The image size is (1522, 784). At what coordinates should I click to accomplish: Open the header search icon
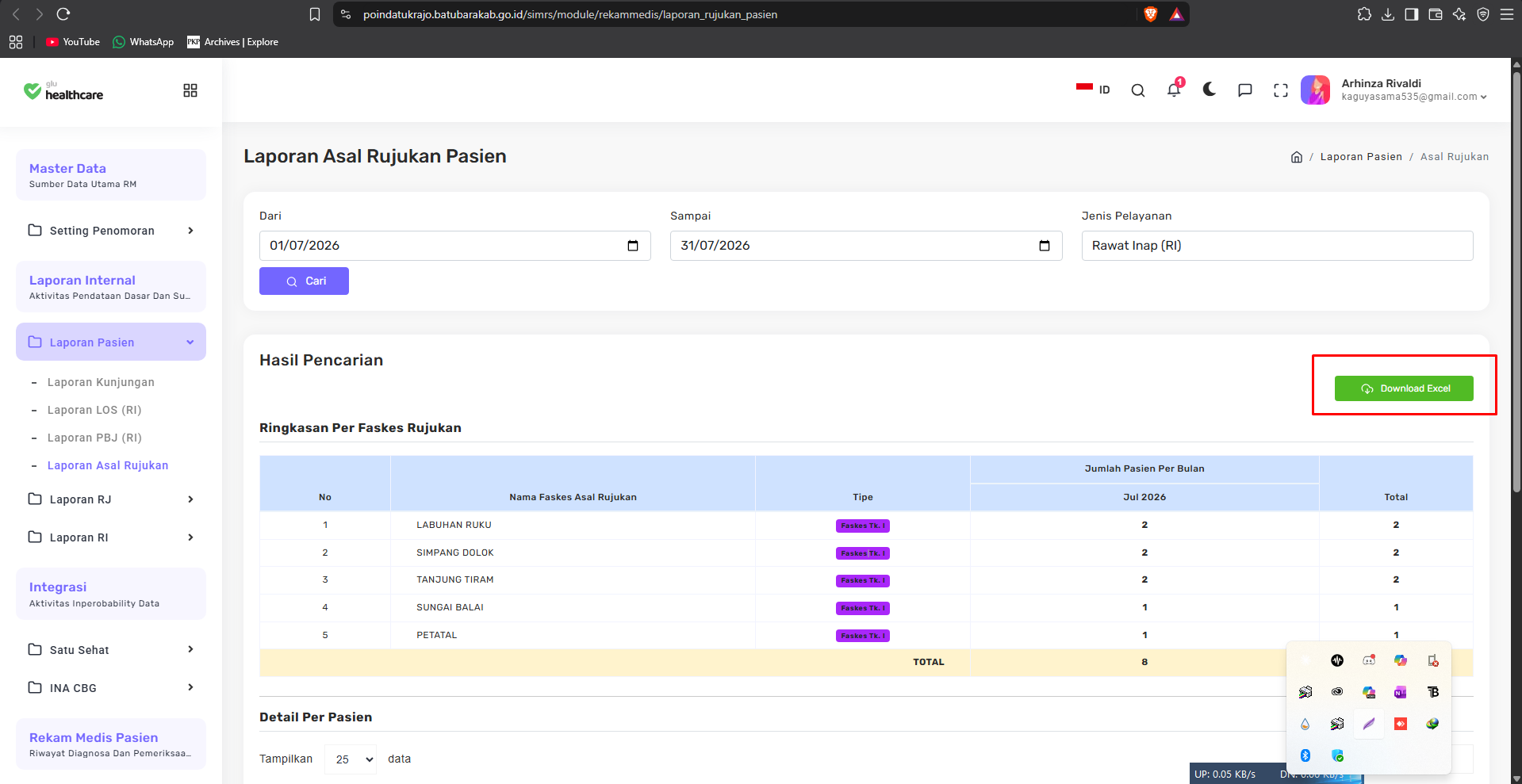pyautogui.click(x=1138, y=90)
